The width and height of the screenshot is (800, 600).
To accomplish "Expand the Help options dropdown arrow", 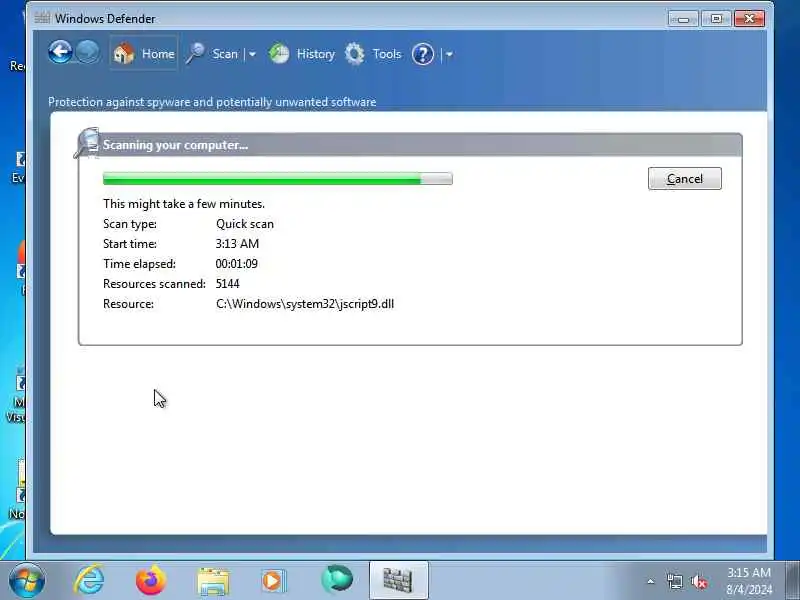I will tap(449, 54).
